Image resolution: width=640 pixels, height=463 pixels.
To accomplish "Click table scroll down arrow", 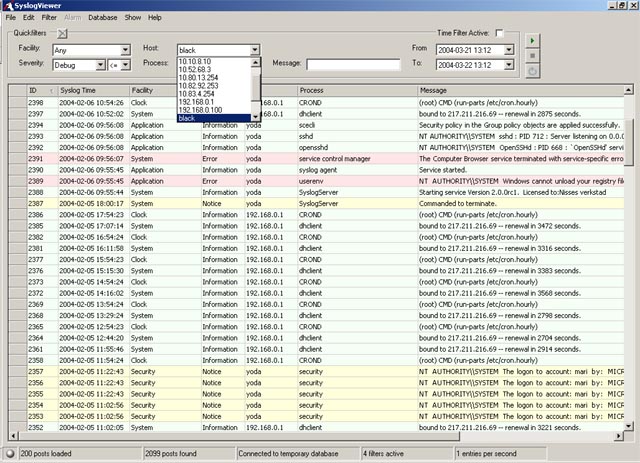I will pyautogui.click(x=629, y=426).
